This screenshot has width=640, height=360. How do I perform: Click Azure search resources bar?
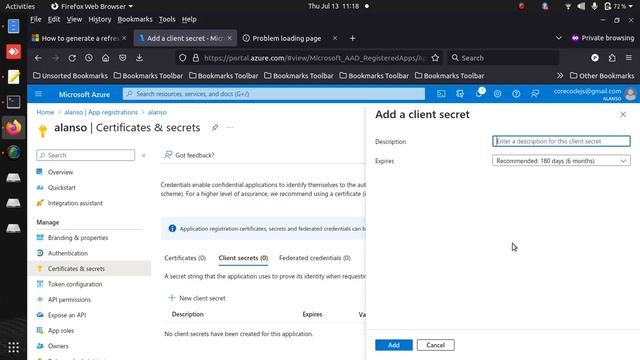273,94
